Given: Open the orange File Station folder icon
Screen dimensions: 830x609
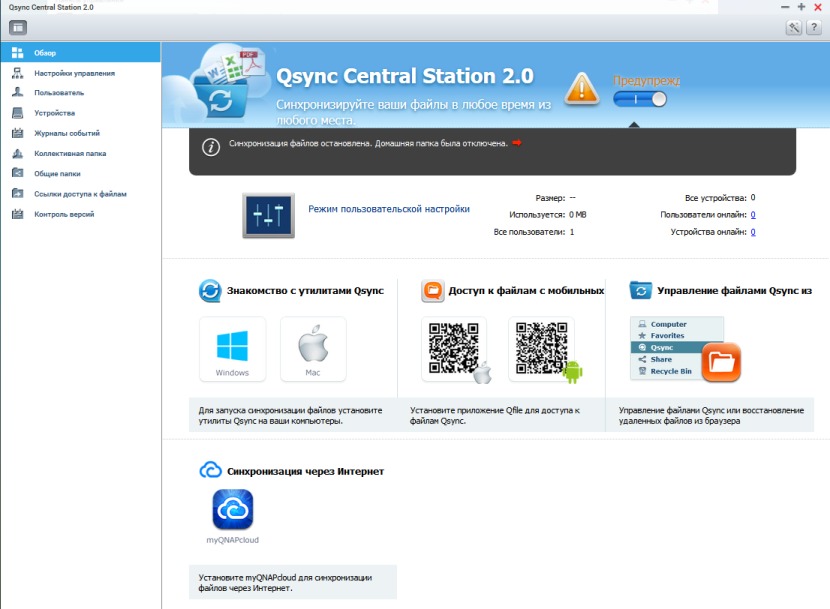Looking at the screenshot, I should pyautogui.click(x=721, y=362).
